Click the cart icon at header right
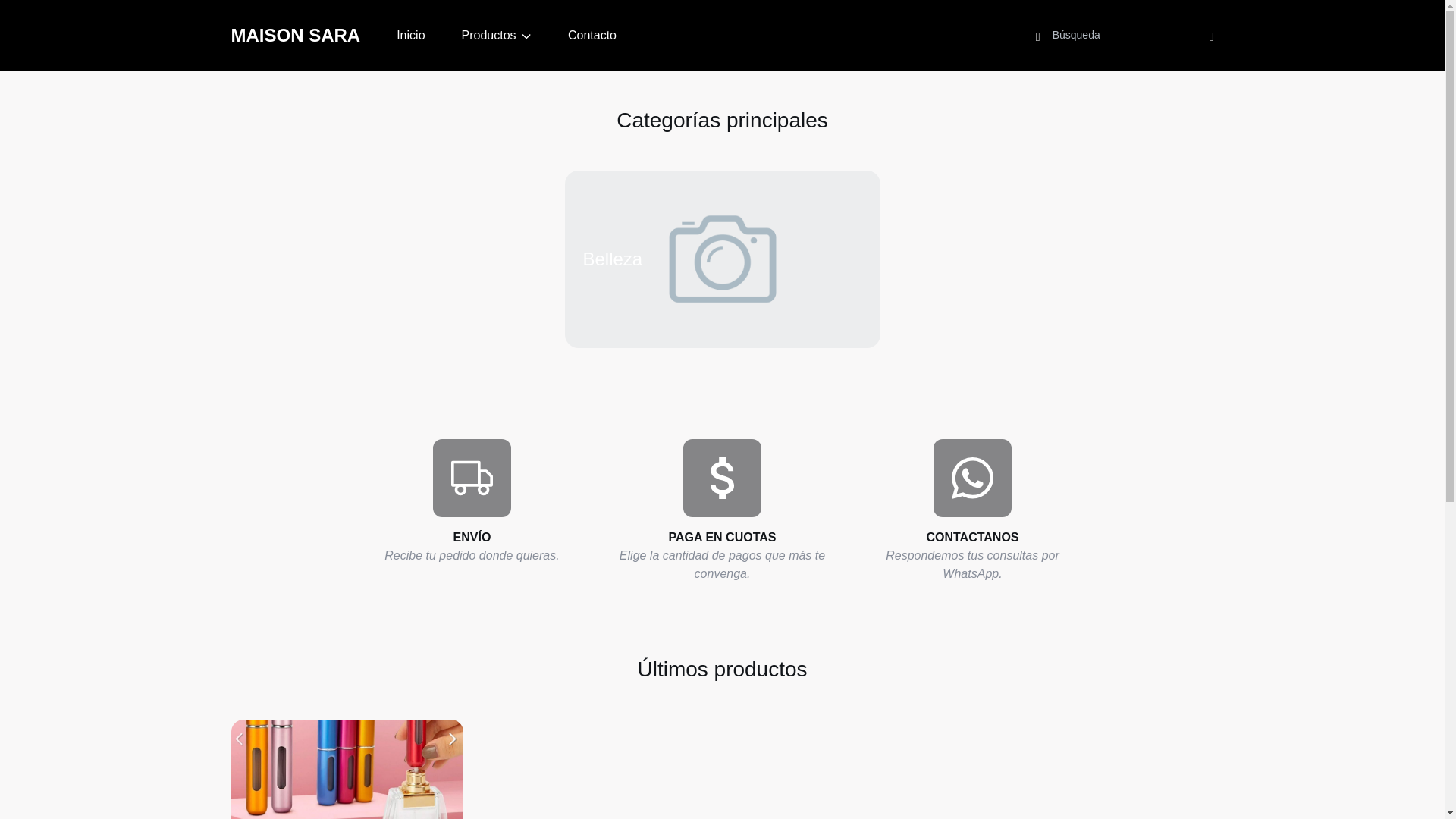 1211,36
